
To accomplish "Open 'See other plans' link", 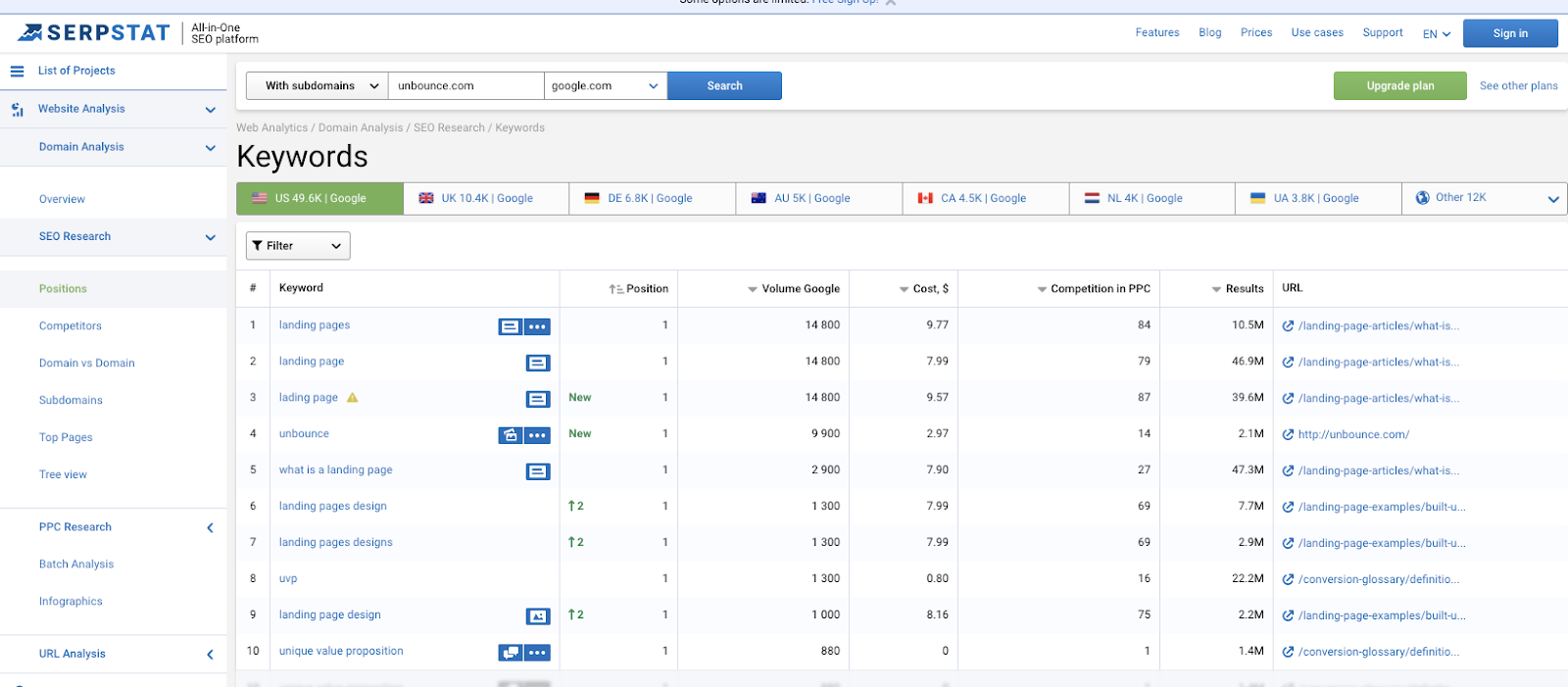I will point(1518,86).
